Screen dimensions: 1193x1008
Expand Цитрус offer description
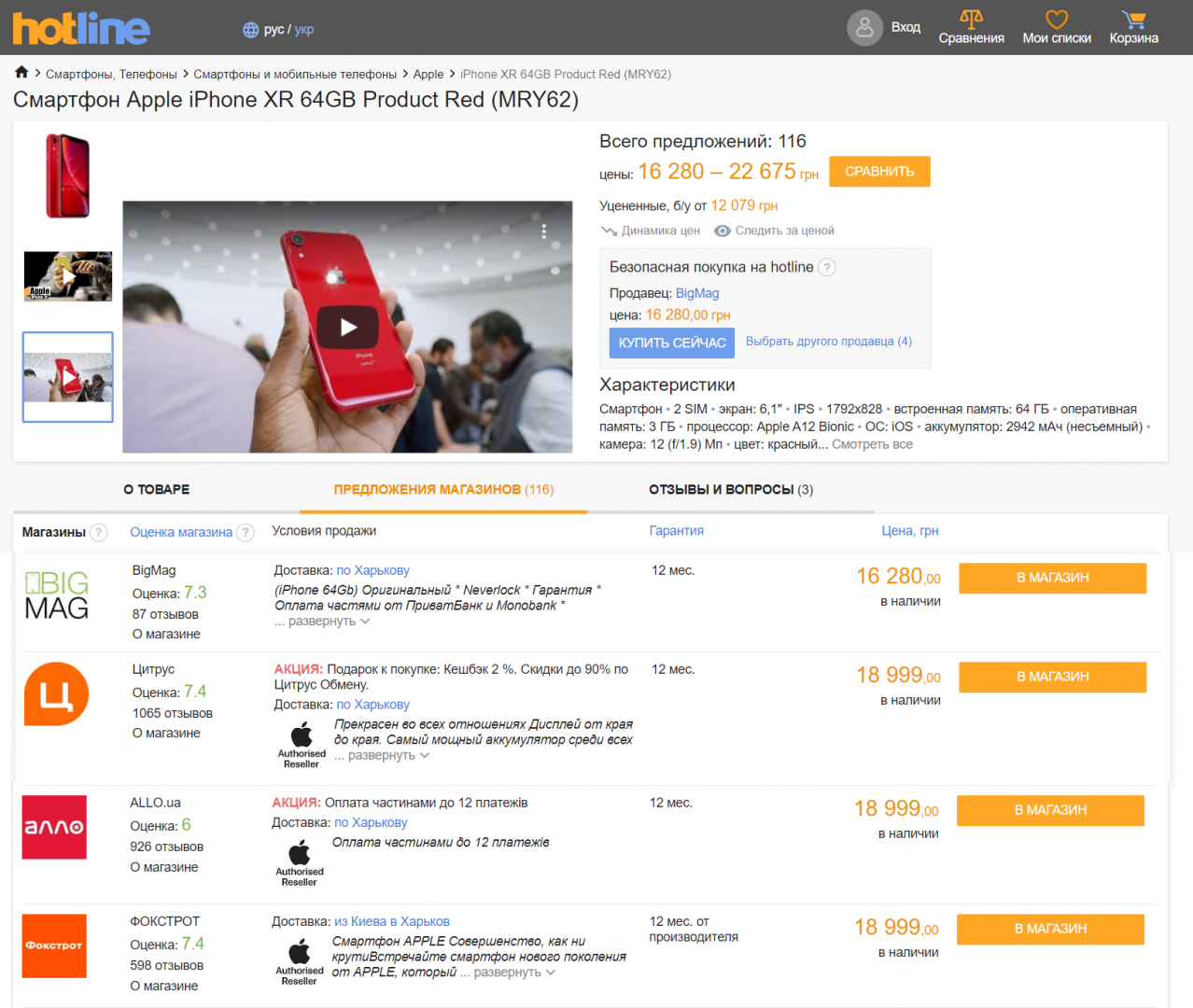383,756
